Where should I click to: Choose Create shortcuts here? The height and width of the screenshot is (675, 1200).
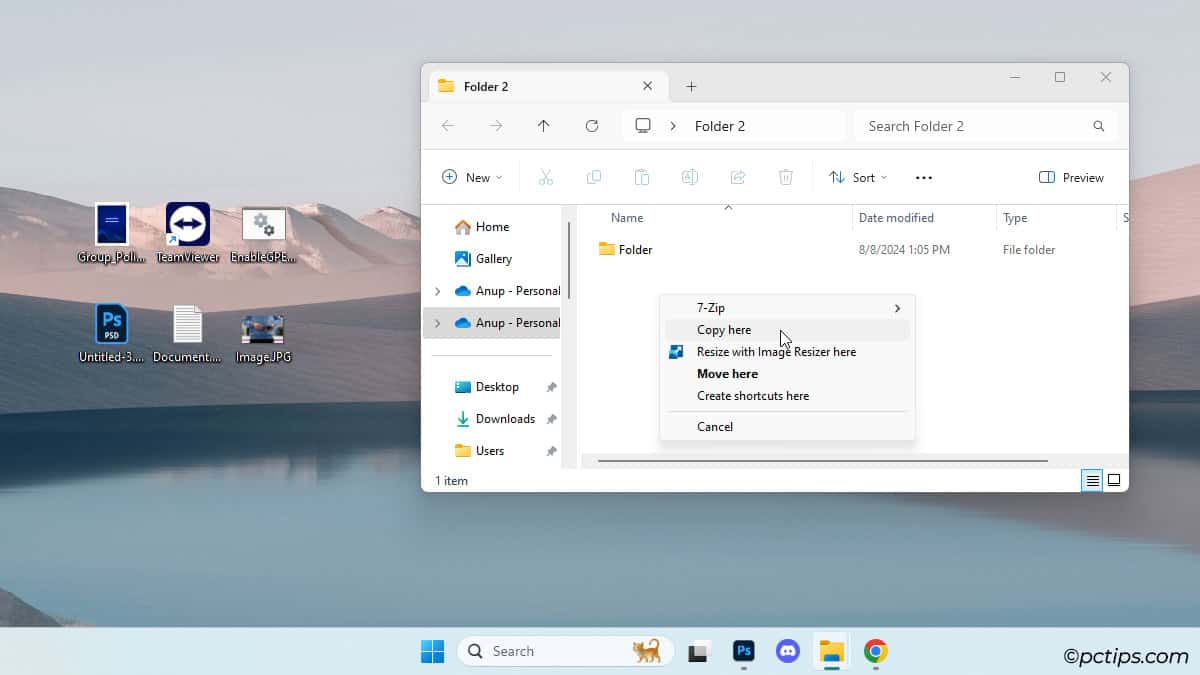click(x=787, y=396)
